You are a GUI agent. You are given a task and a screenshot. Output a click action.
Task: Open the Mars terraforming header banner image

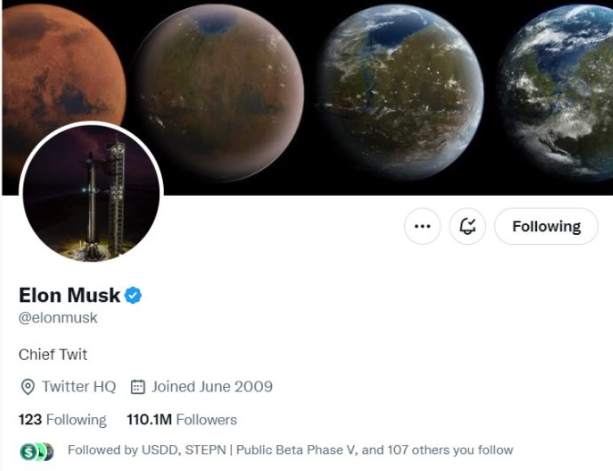point(306,98)
